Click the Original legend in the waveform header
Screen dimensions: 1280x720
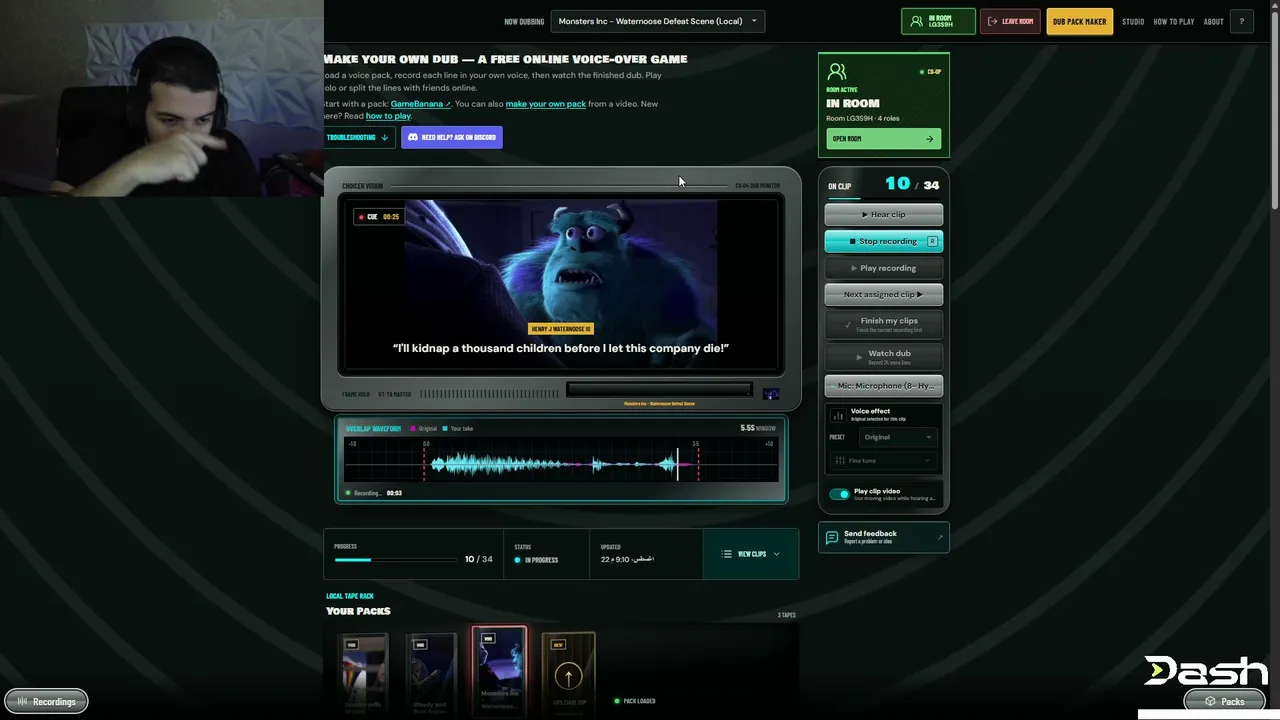(424, 429)
